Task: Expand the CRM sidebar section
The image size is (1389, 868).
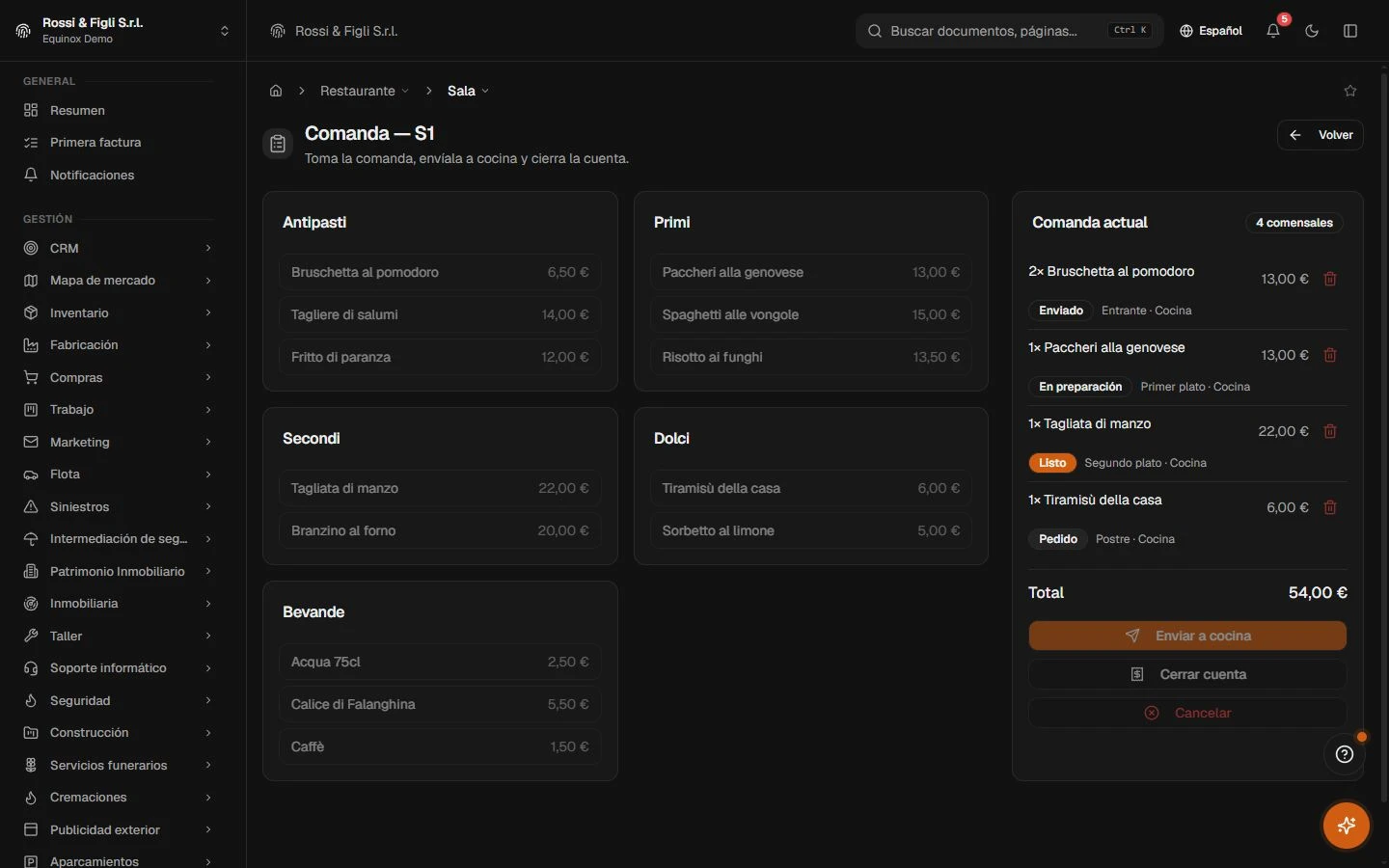Action: 118,248
